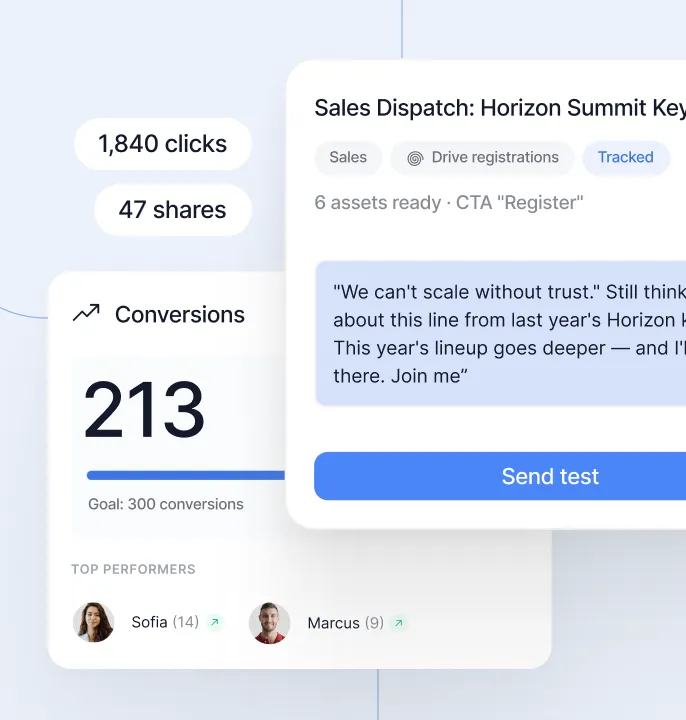This screenshot has height=720, width=686.
Task: Open Marcus's avatar photo
Action: pyautogui.click(x=269, y=623)
